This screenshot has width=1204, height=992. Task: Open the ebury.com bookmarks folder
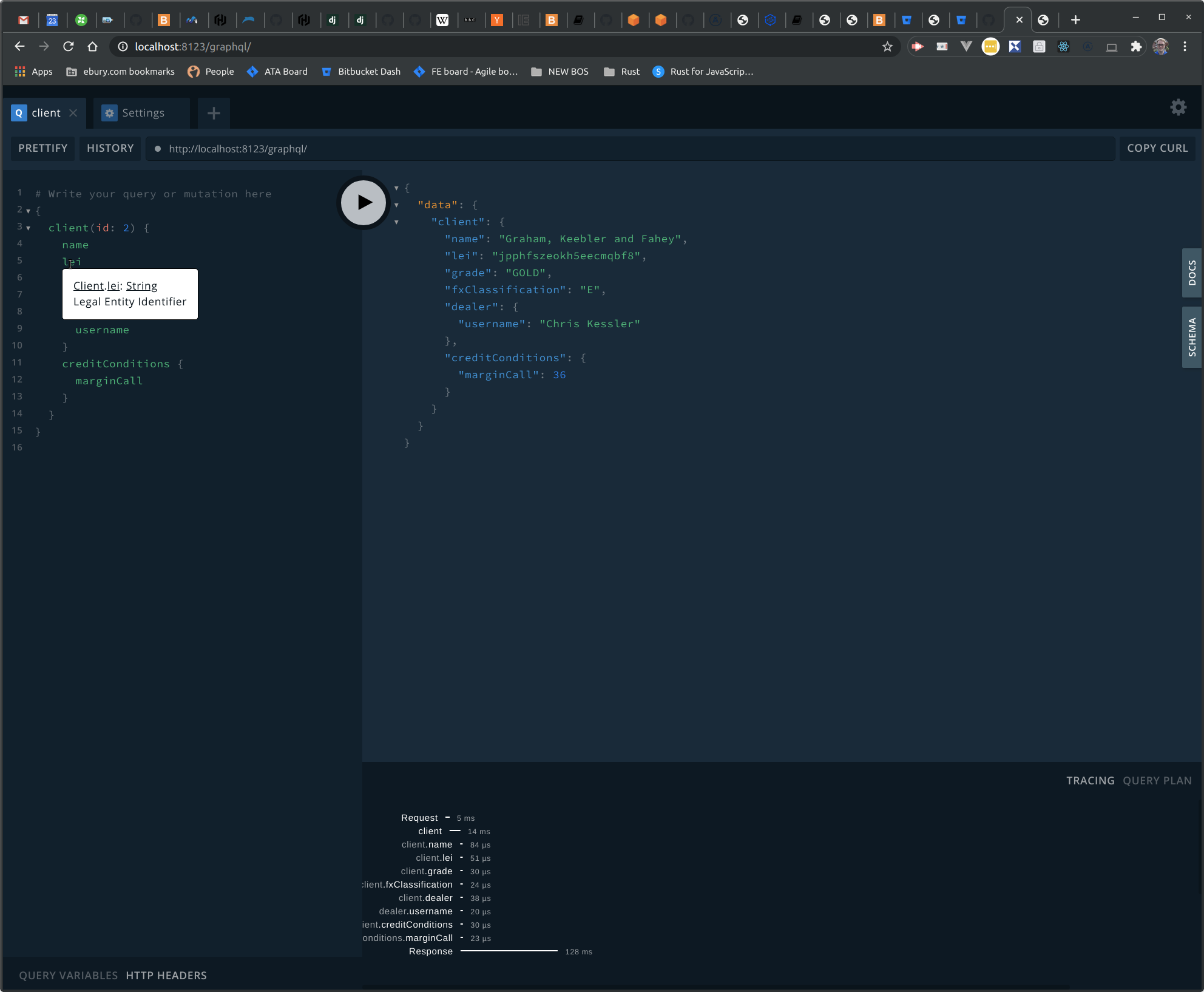pos(120,72)
